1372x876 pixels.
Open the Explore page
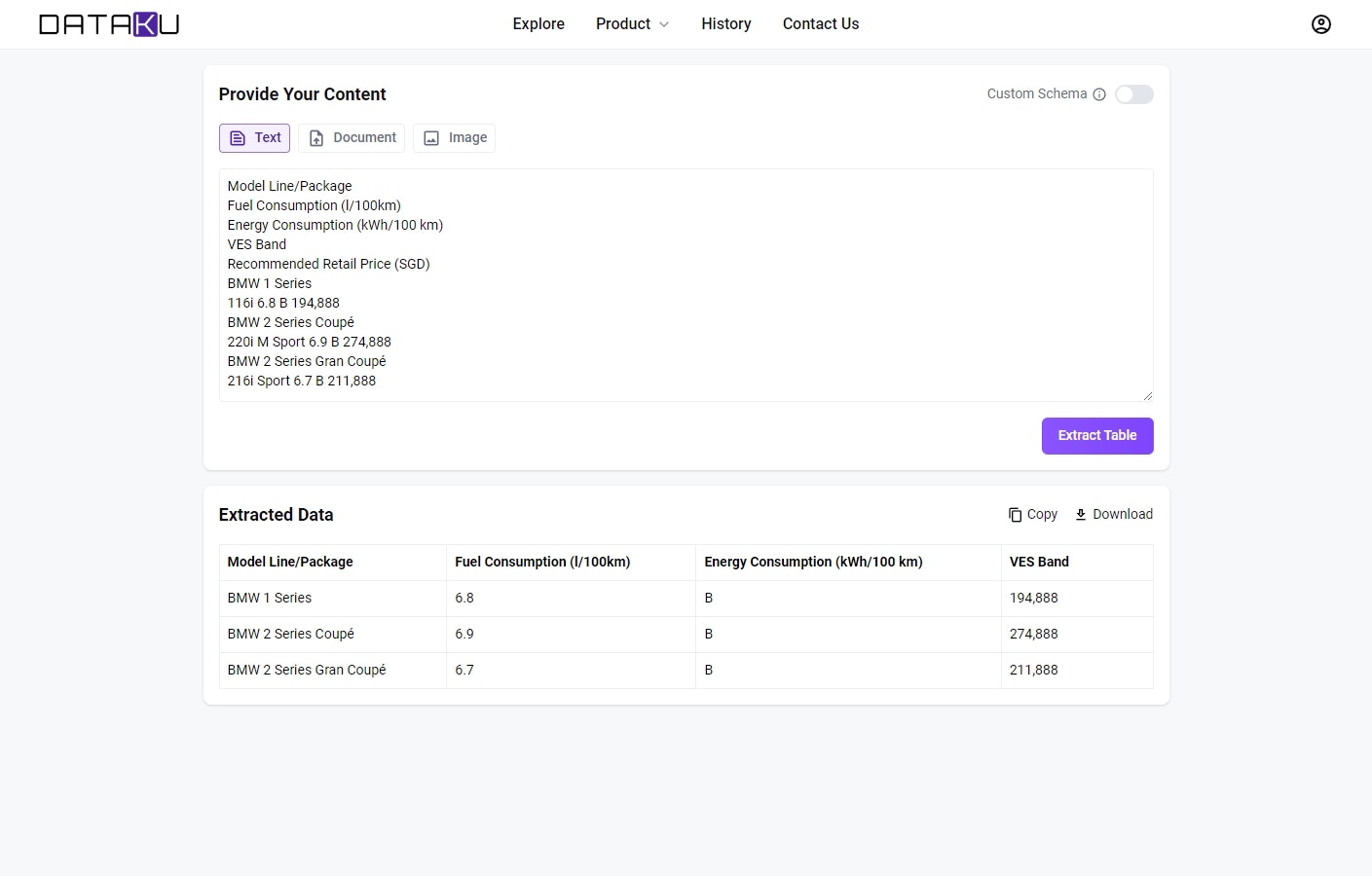(538, 24)
